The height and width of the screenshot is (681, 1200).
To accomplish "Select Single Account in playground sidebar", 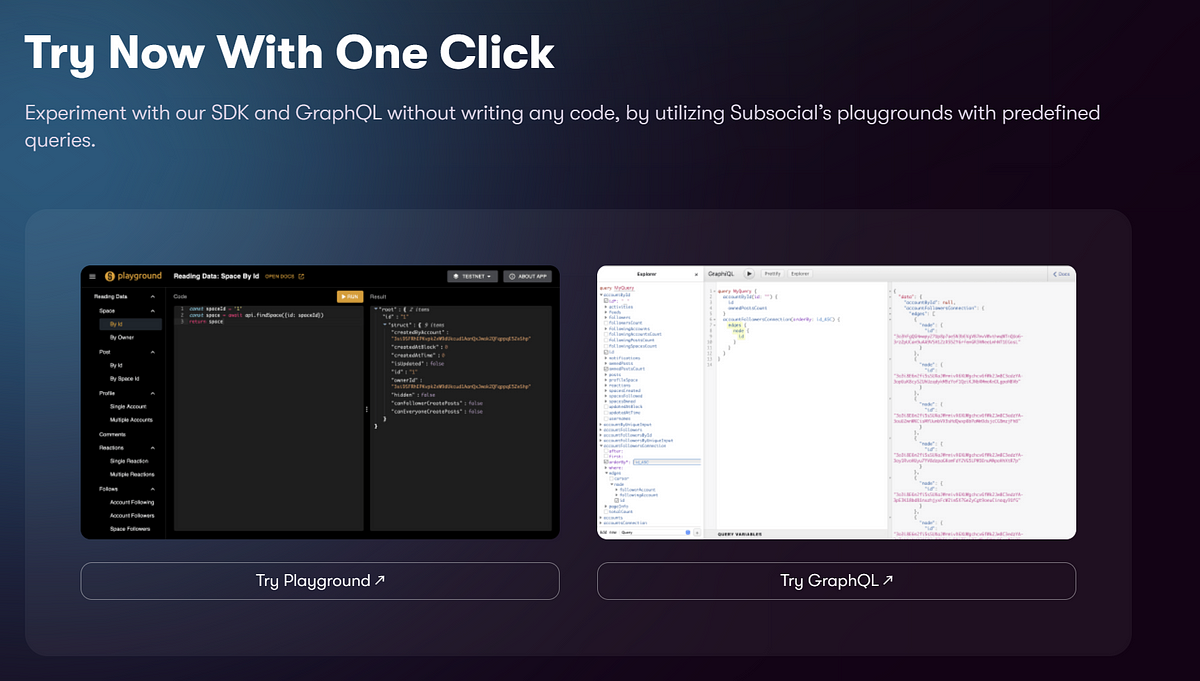I will coord(128,406).
